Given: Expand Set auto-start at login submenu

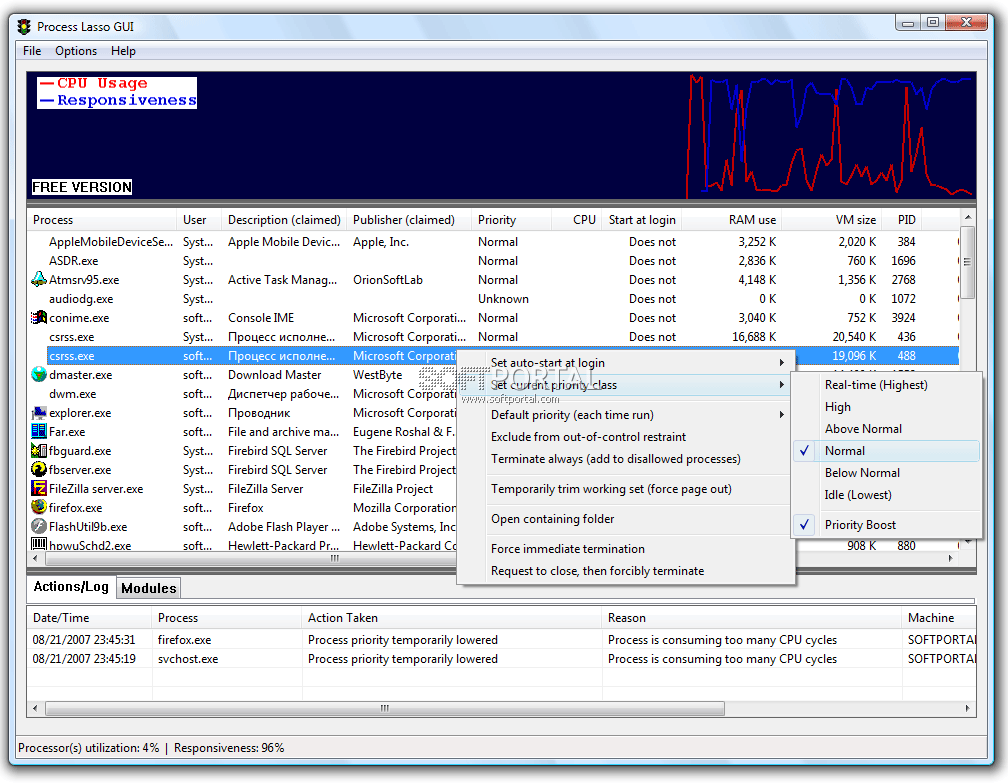Looking at the screenshot, I should click(626, 362).
